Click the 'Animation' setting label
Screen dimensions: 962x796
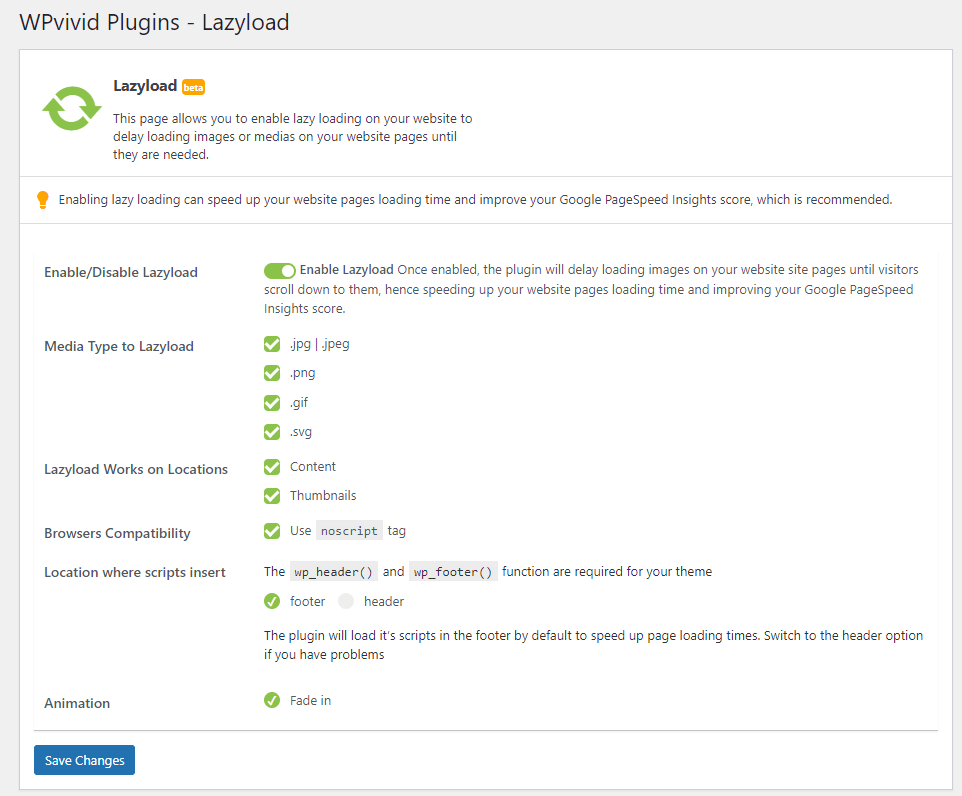(x=77, y=703)
